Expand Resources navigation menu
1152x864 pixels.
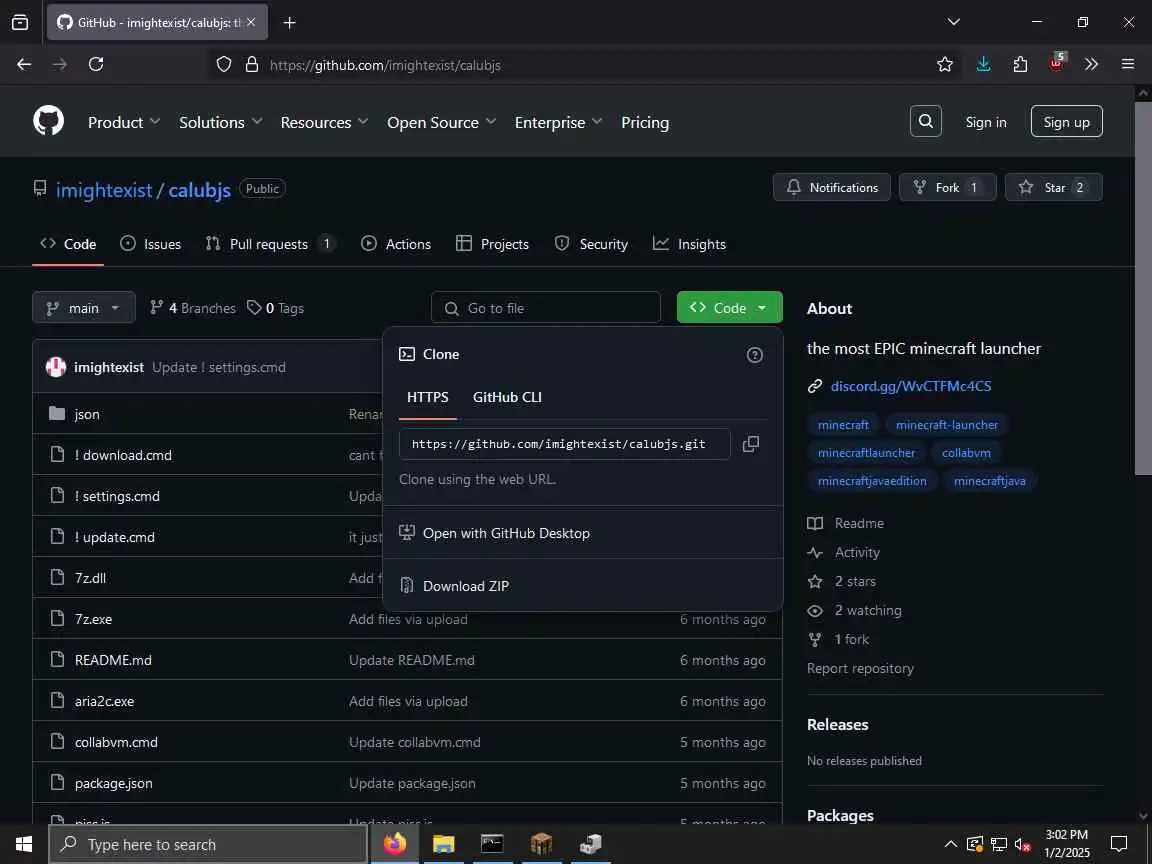tap(324, 123)
